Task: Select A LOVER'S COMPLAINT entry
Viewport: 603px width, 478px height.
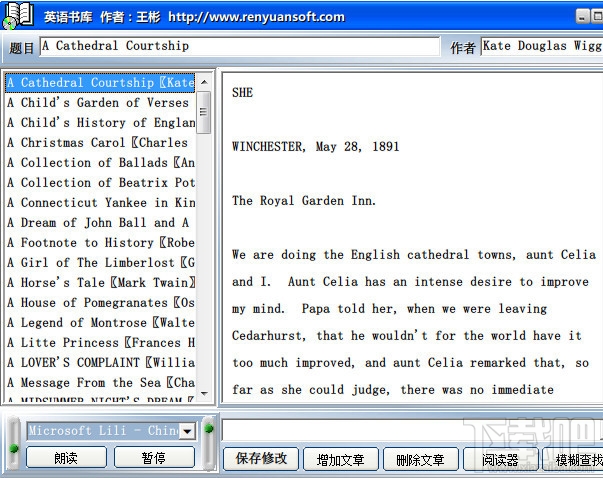Action: 100,363
